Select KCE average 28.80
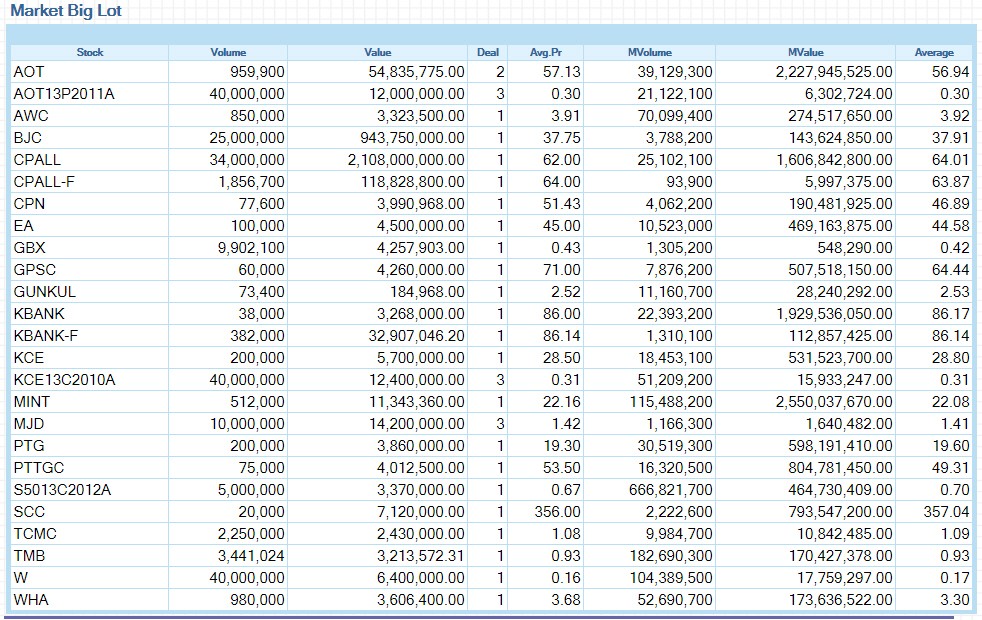The image size is (982, 620). [x=951, y=358]
